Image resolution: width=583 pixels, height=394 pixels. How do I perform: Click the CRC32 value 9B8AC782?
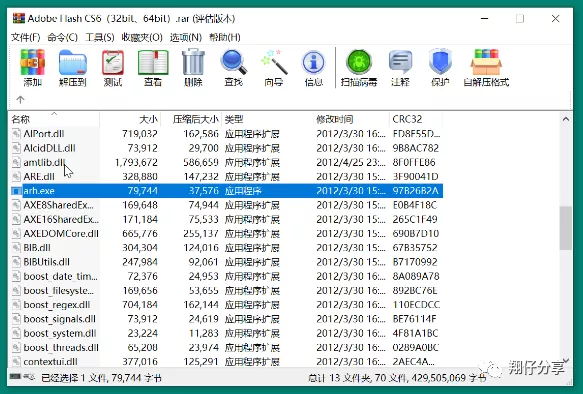coord(416,148)
